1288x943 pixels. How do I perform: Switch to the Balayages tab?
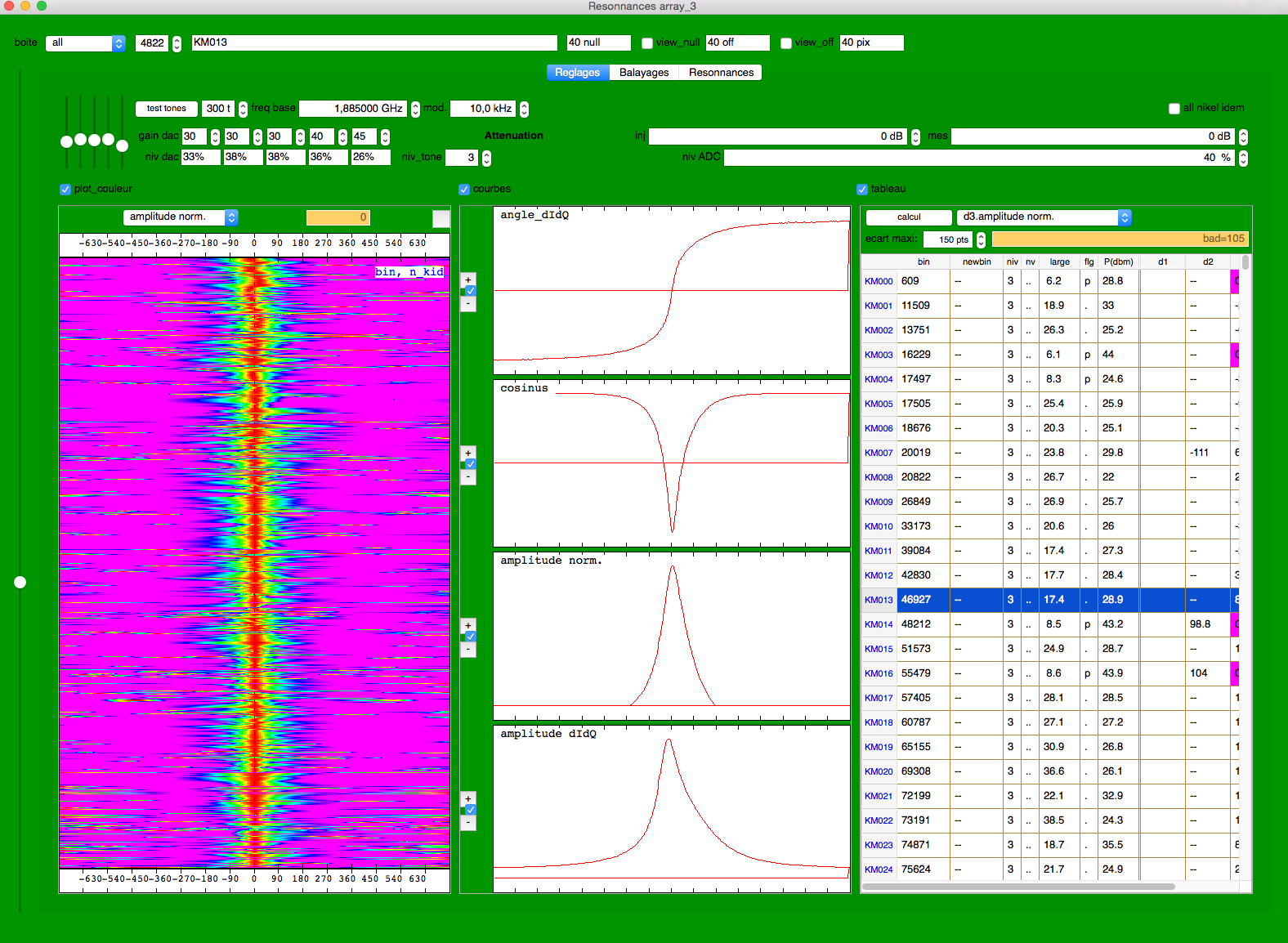tap(644, 73)
